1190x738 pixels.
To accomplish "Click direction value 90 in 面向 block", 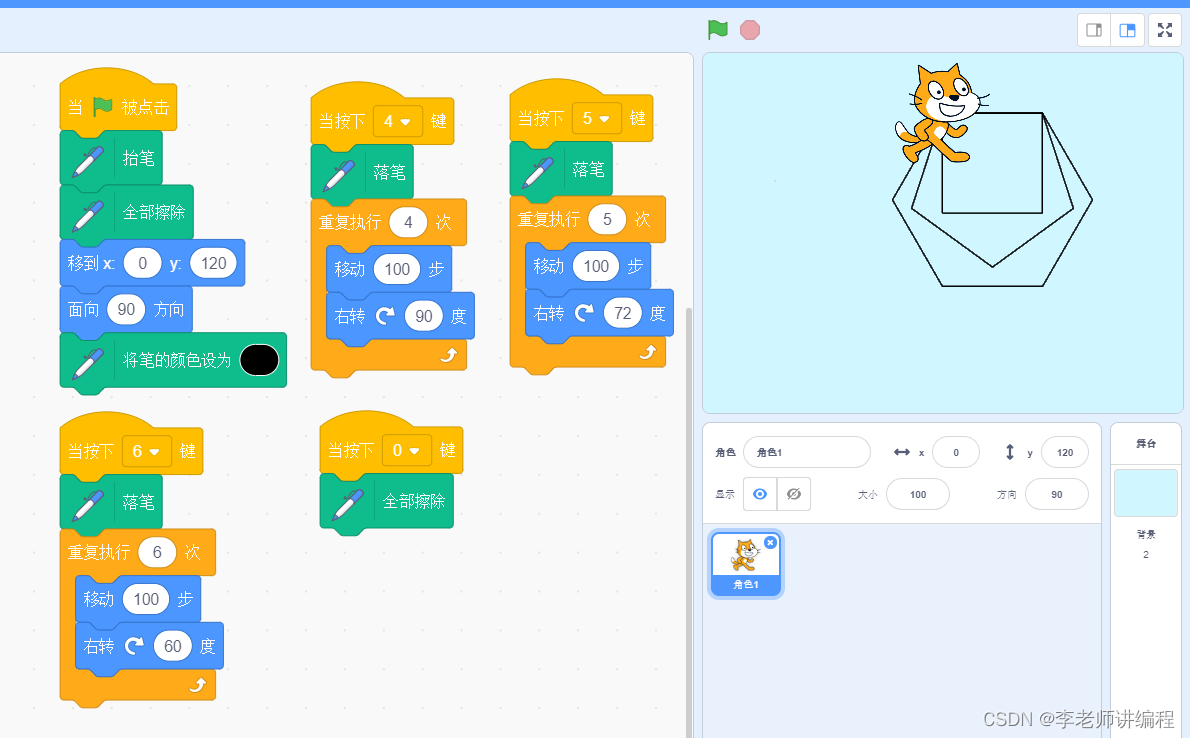I will (126, 309).
